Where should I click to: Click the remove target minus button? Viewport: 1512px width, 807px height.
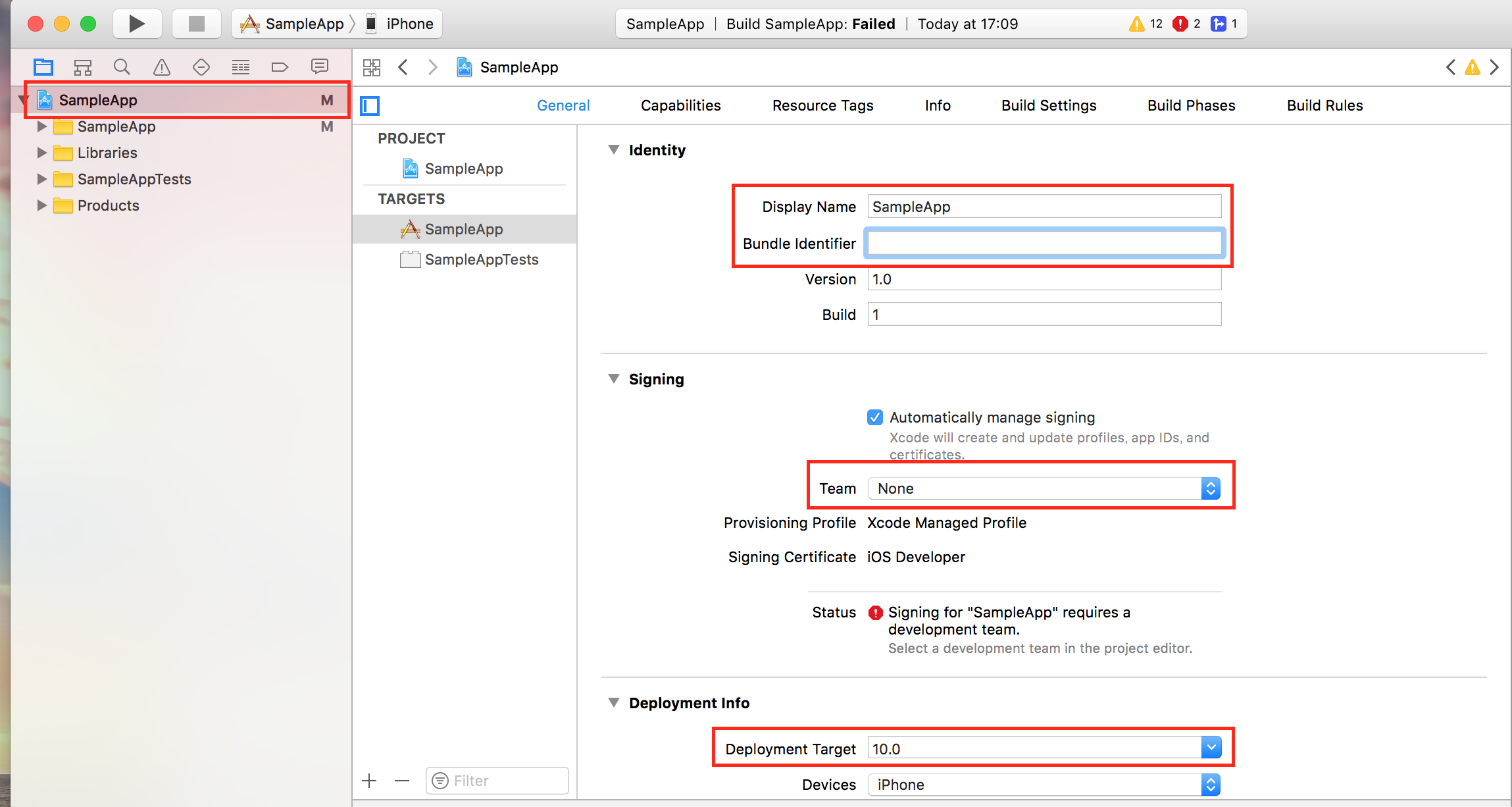click(x=402, y=781)
